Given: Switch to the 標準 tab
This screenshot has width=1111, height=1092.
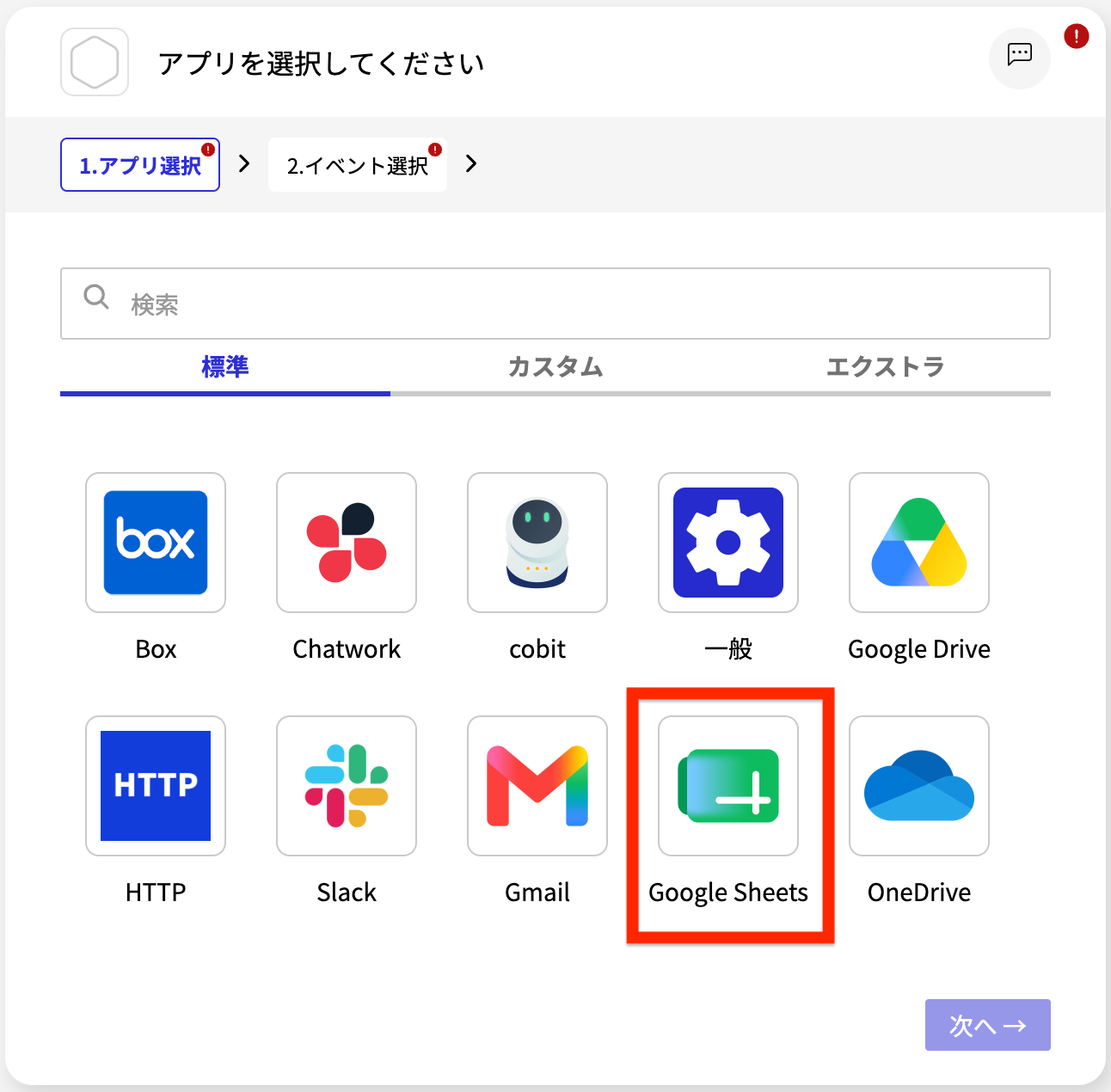Looking at the screenshot, I should click(x=225, y=367).
